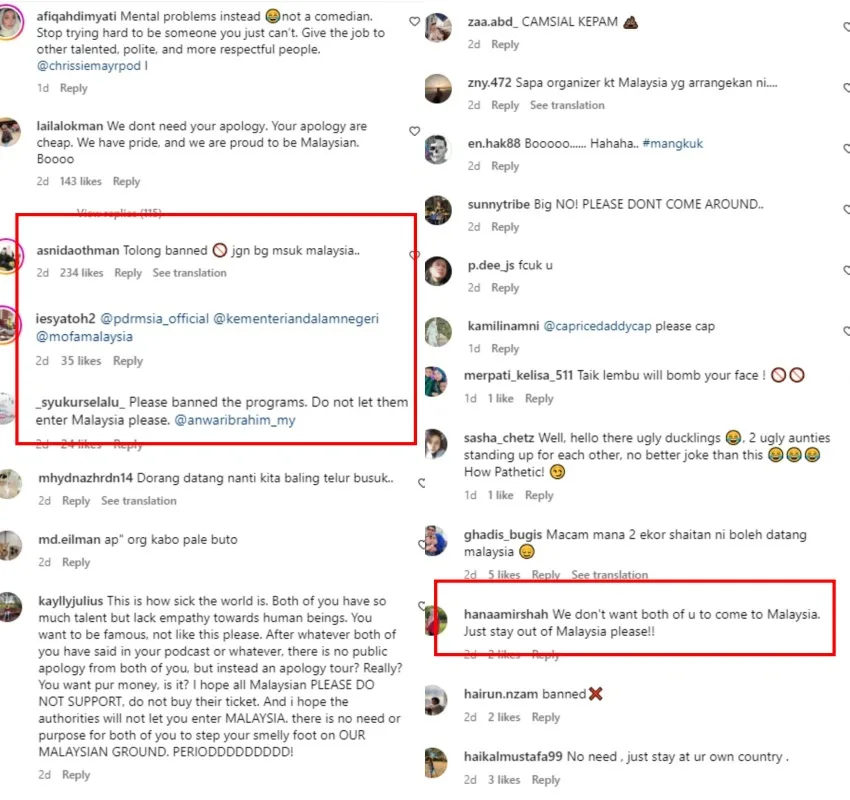Open hairun.nzam's profile avatar

click(438, 699)
